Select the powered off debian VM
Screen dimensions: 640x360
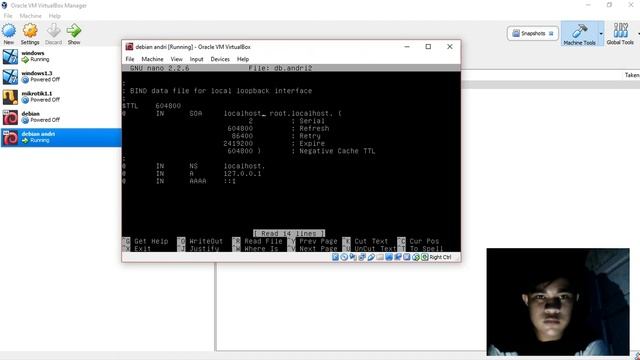(61, 117)
